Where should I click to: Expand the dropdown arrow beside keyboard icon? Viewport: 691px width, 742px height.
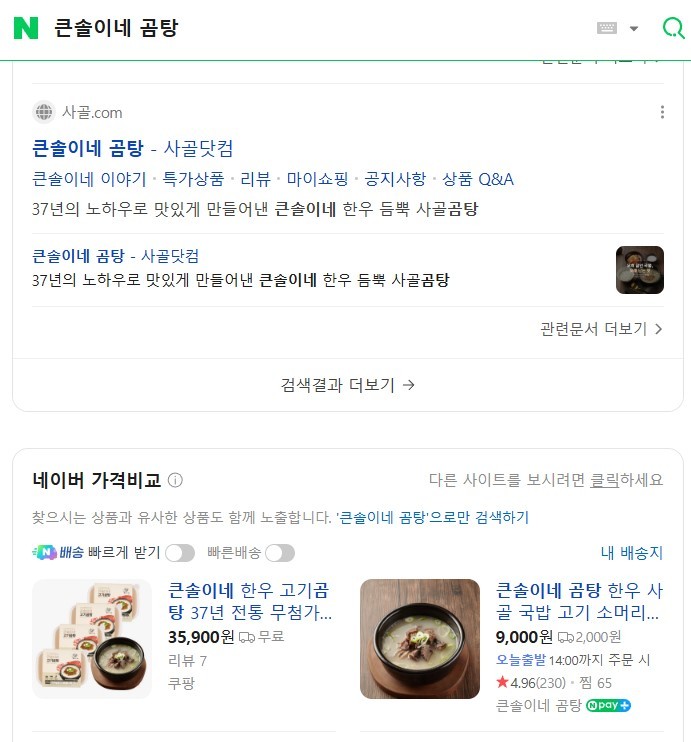click(x=634, y=28)
